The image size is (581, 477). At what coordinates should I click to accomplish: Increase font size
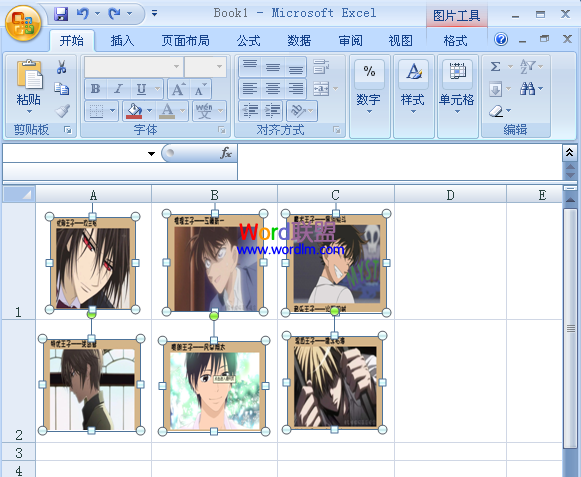179,89
